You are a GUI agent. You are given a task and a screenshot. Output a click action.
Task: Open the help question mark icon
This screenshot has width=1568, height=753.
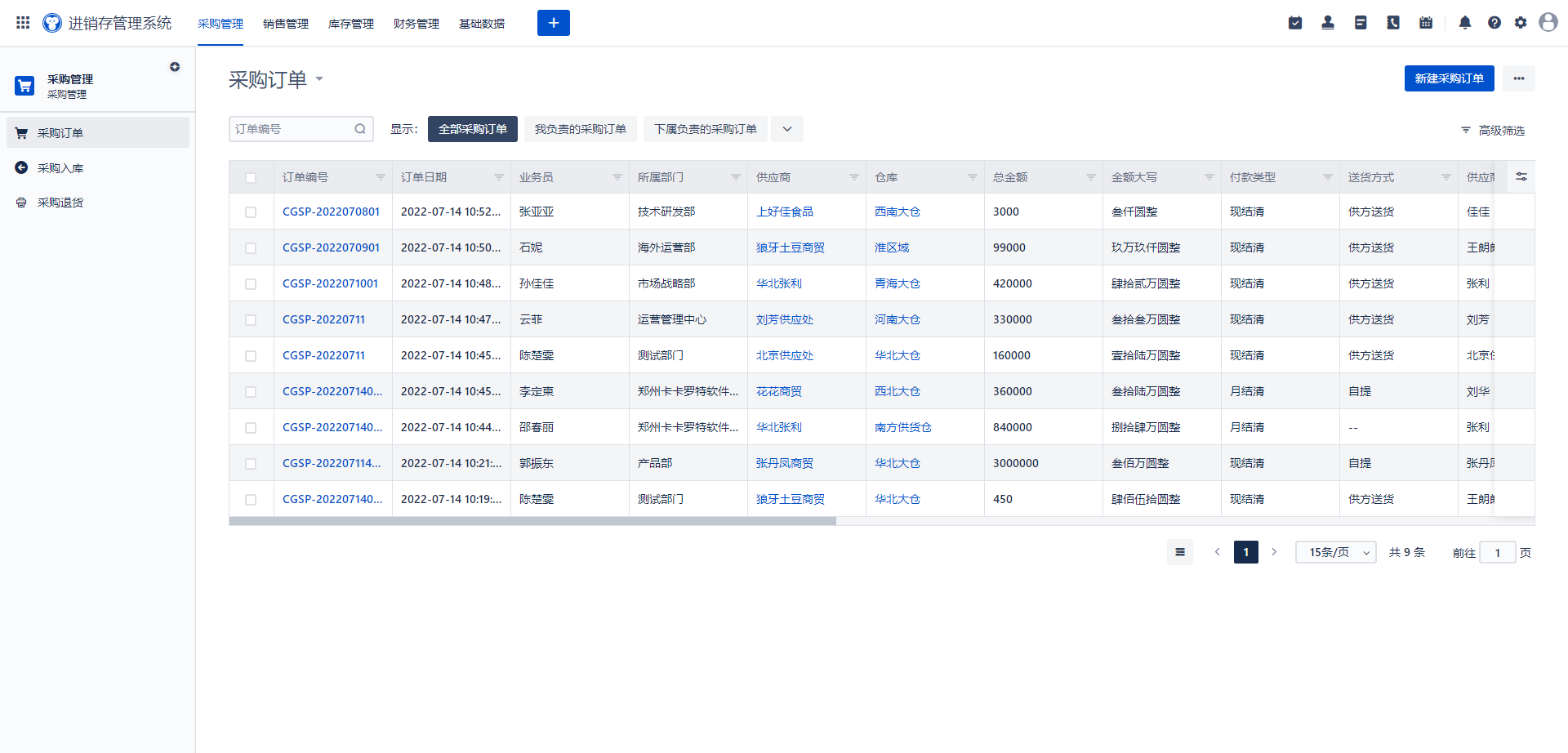[1494, 23]
